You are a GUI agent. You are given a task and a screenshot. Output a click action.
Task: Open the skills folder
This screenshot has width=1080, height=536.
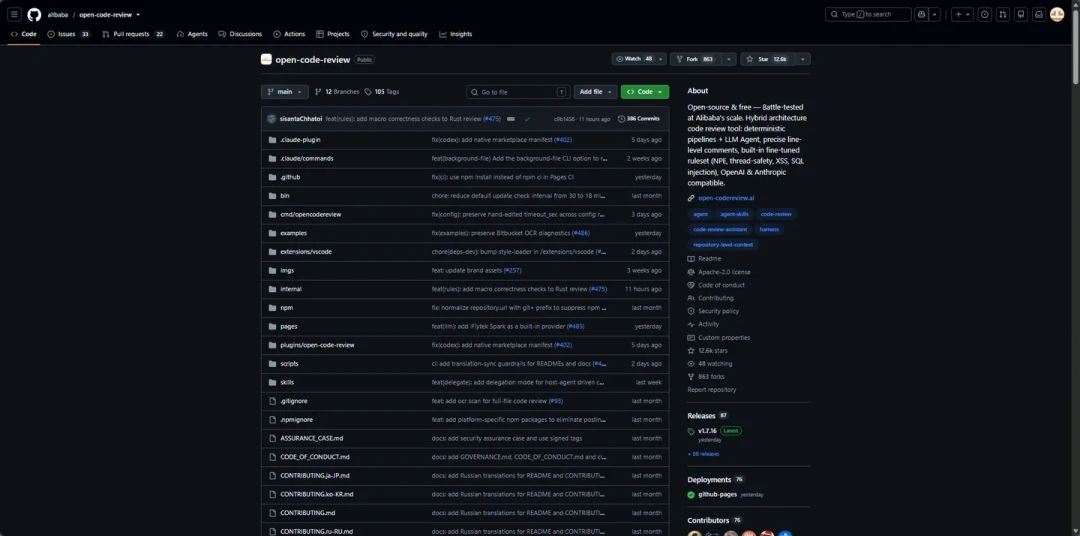pyautogui.click(x=287, y=382)
